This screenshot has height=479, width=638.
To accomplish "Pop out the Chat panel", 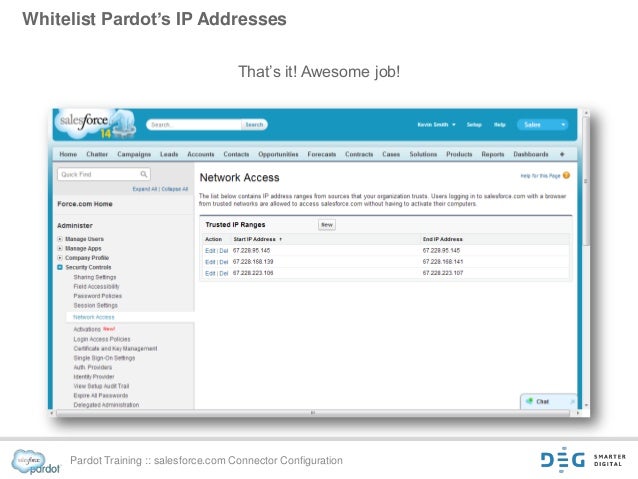I will [572, 402].
